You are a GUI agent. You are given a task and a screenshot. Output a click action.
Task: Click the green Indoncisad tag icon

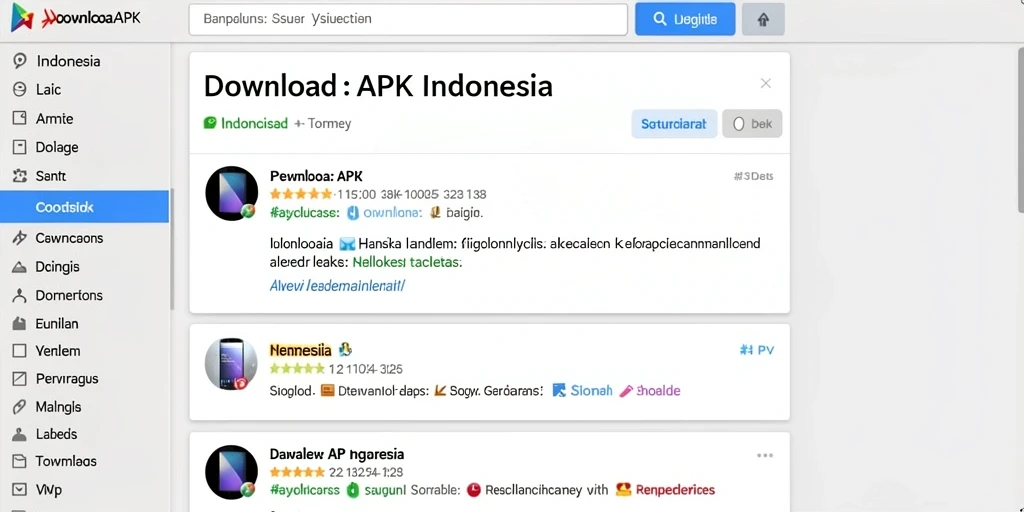pyautogui.click(x=210, y=123)
